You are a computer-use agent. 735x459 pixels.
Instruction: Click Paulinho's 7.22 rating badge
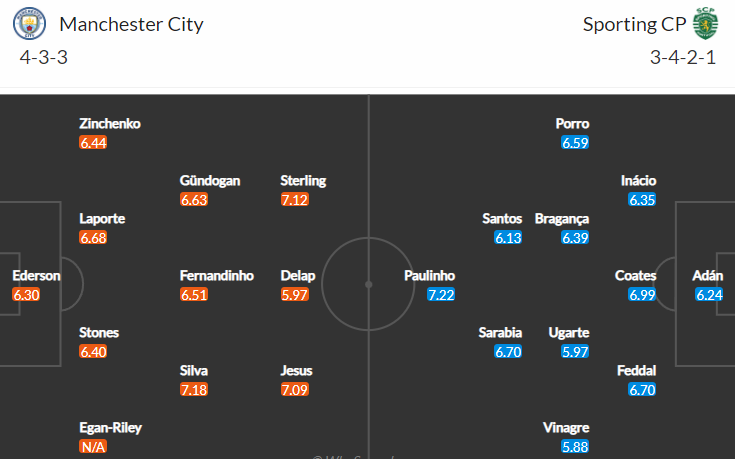[x=441, y=294]
